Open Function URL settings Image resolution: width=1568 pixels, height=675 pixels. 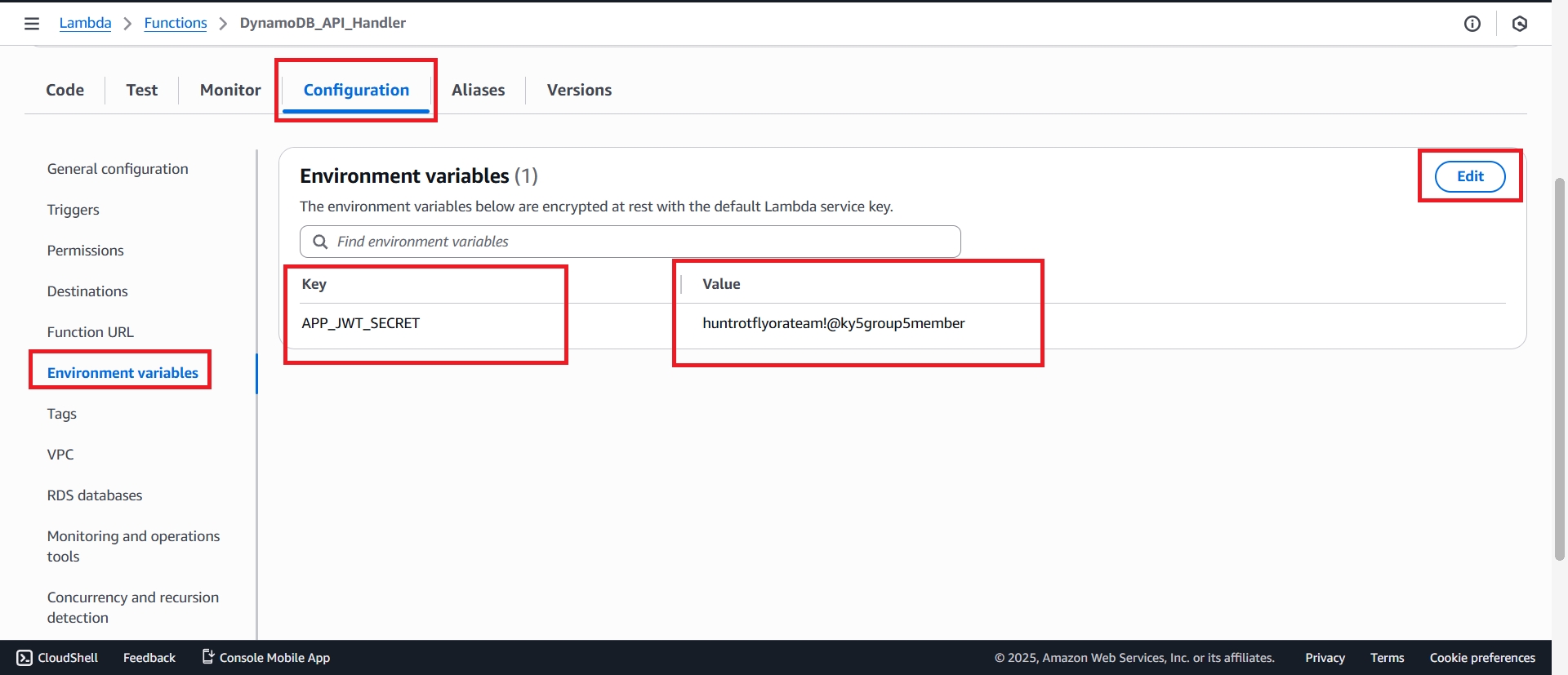[90, 332]
